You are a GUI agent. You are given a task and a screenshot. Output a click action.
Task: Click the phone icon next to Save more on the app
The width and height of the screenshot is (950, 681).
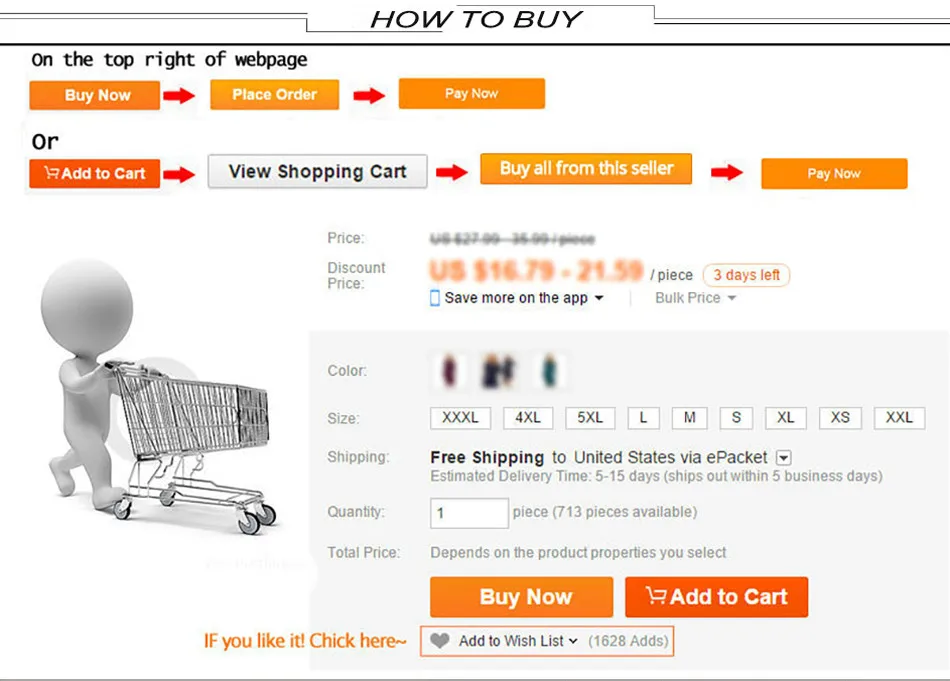(x=434, y=297)
